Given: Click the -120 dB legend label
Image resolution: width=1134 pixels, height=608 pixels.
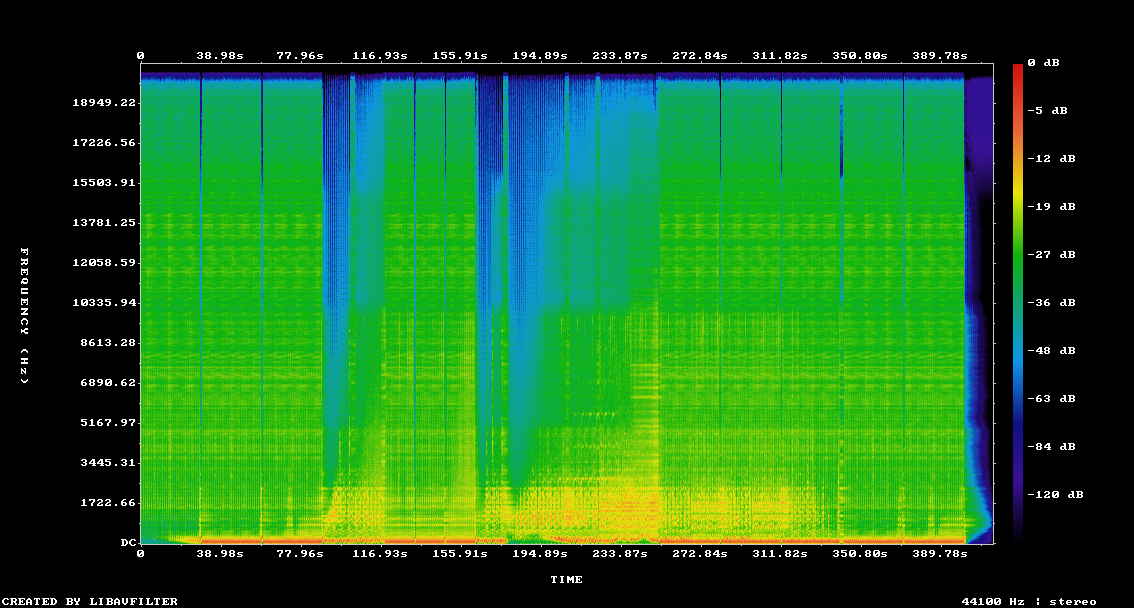Looking at the screenshot, I should (1059, 494).
